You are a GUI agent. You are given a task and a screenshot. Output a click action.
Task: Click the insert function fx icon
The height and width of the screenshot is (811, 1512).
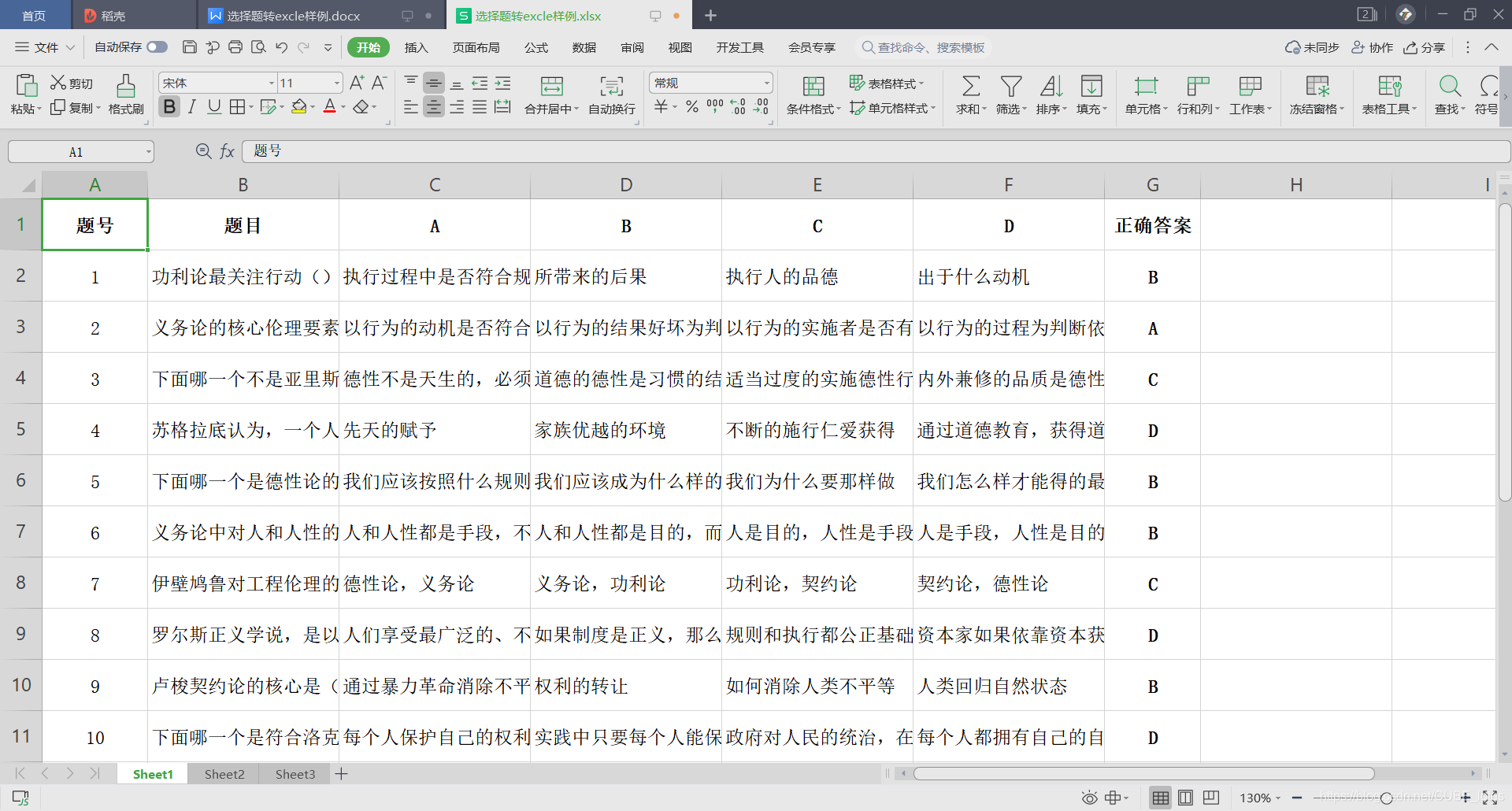pyautogui.click(x=227, y=151)
